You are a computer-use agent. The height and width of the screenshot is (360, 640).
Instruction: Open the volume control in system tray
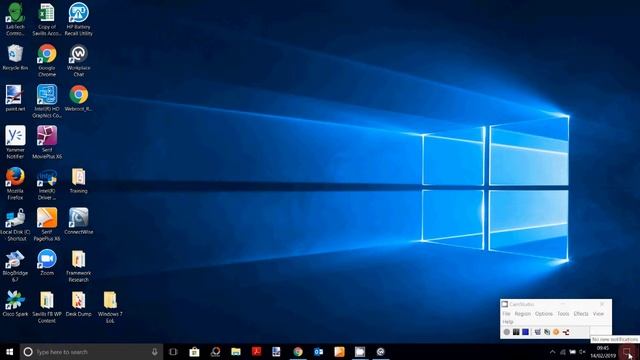pyautogui.click(x=582, y=352)
